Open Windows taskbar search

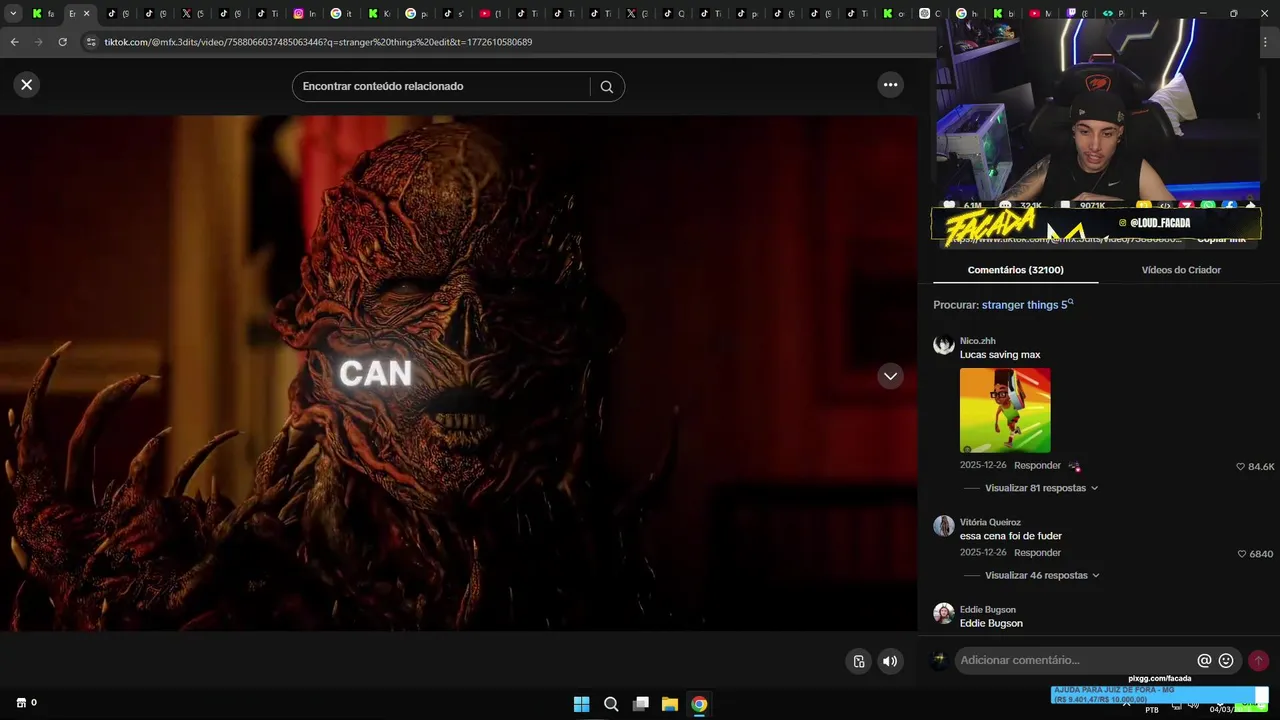click(x=611, y=704)
